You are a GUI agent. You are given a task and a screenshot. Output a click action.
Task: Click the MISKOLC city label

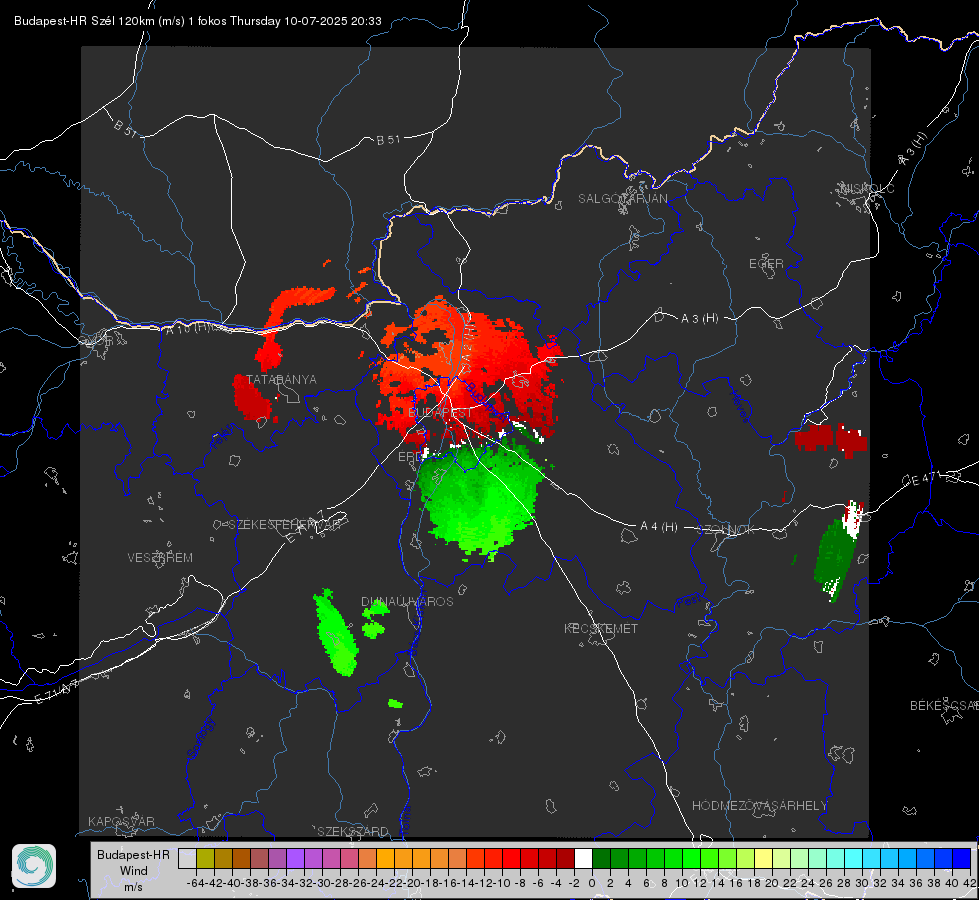868,188
